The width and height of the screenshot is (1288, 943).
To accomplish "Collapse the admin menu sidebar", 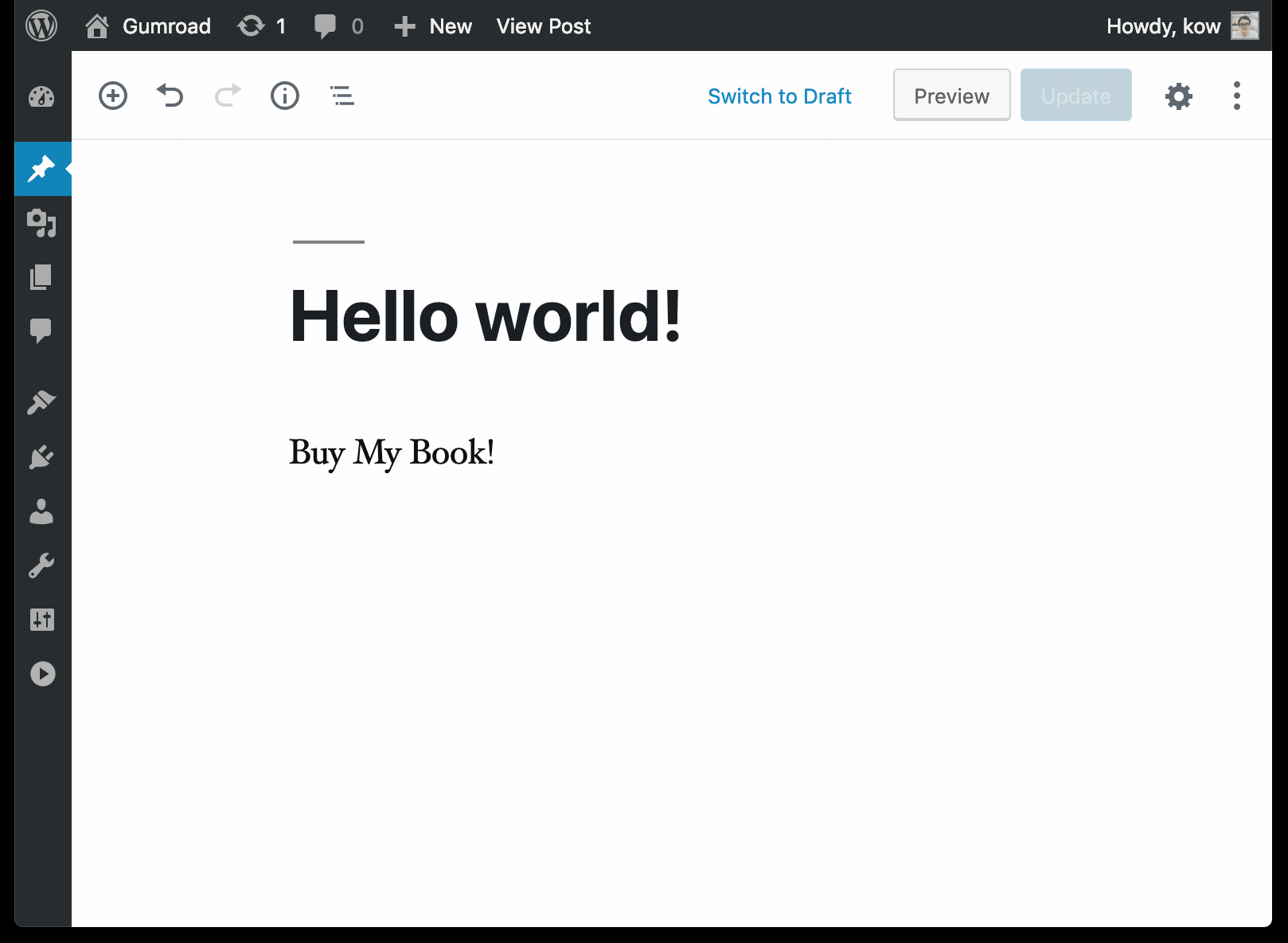I will coord(42,674).
